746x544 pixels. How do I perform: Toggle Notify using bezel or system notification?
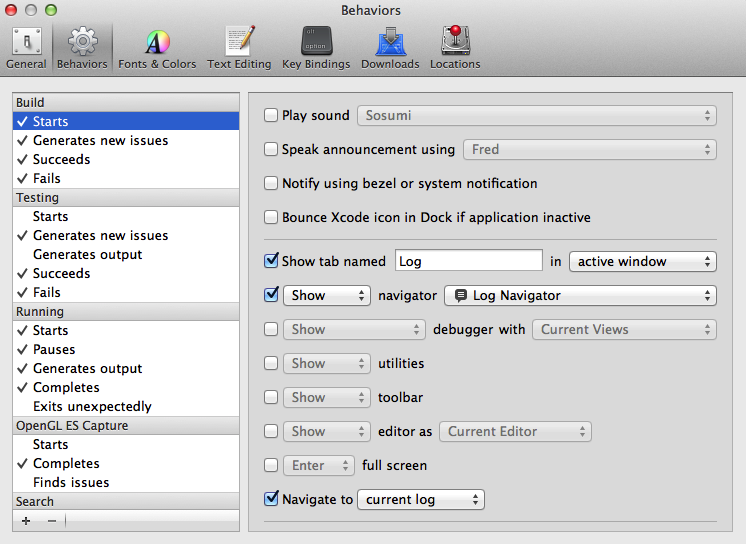coord(271,184)
